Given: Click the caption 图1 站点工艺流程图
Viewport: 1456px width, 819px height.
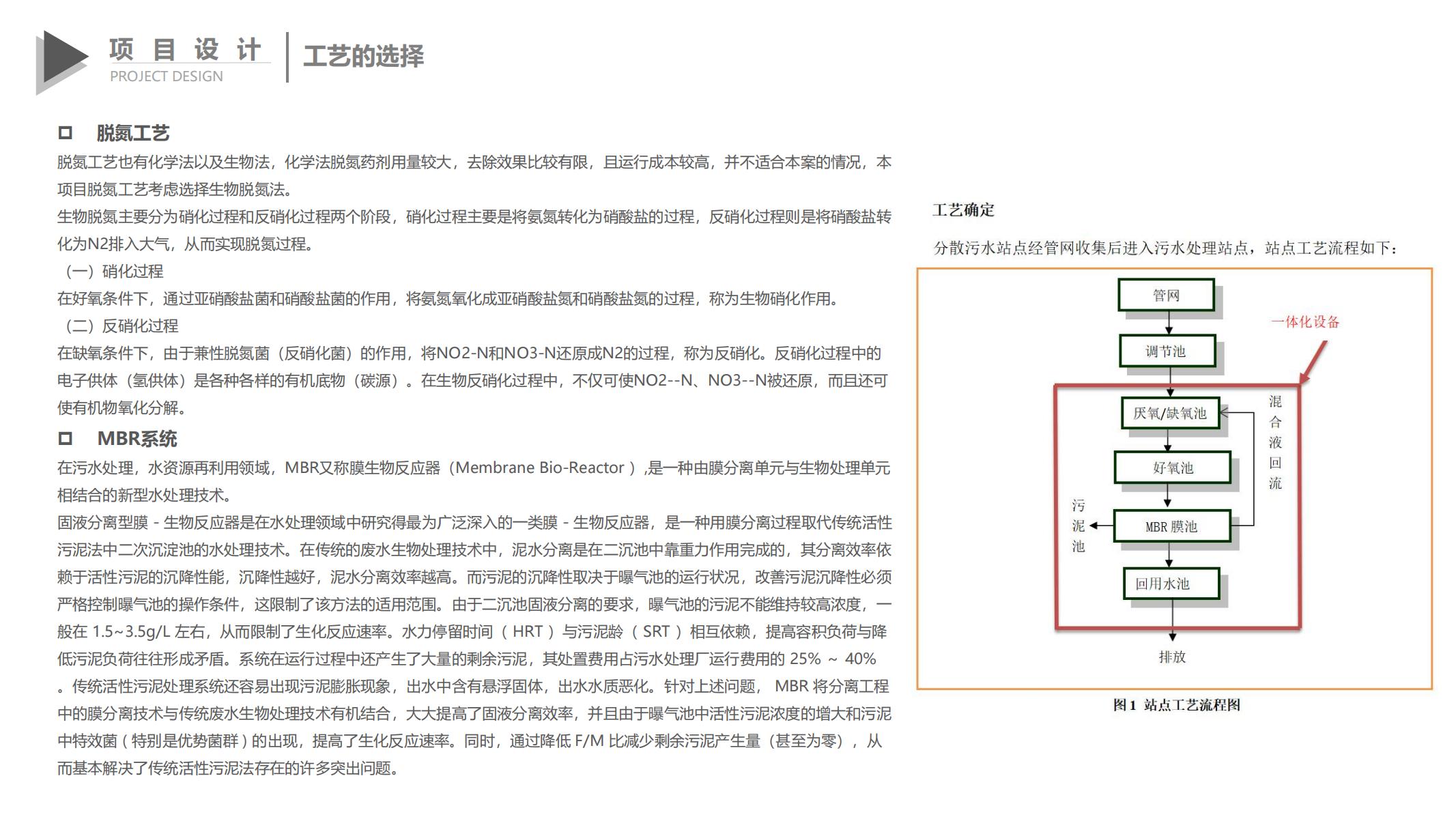Looking at the screenshot, I should point(1177,705).
